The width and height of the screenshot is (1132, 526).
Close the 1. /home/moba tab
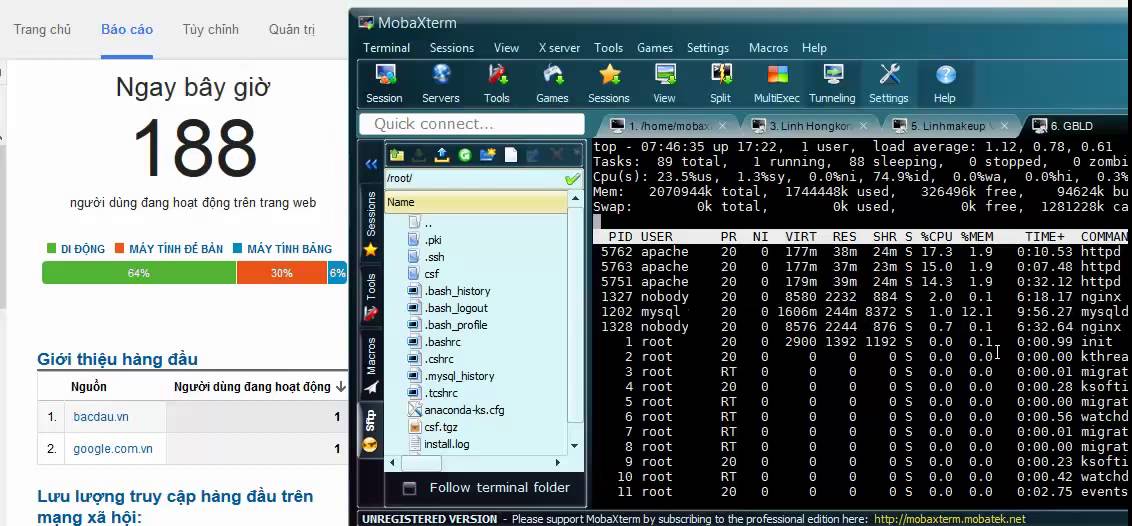(x=722, y=126)
